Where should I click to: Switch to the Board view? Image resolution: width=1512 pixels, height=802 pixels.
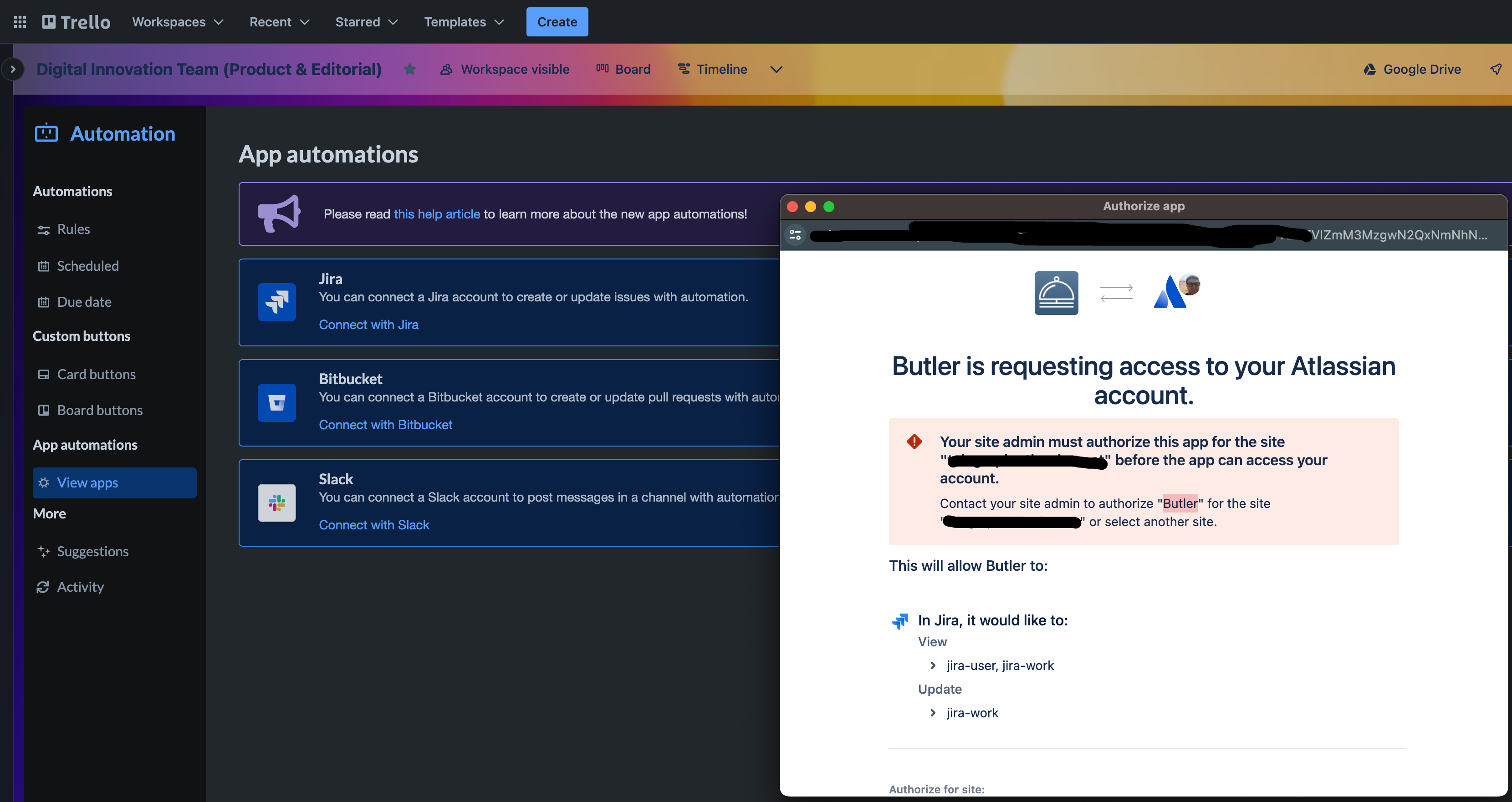623,69
